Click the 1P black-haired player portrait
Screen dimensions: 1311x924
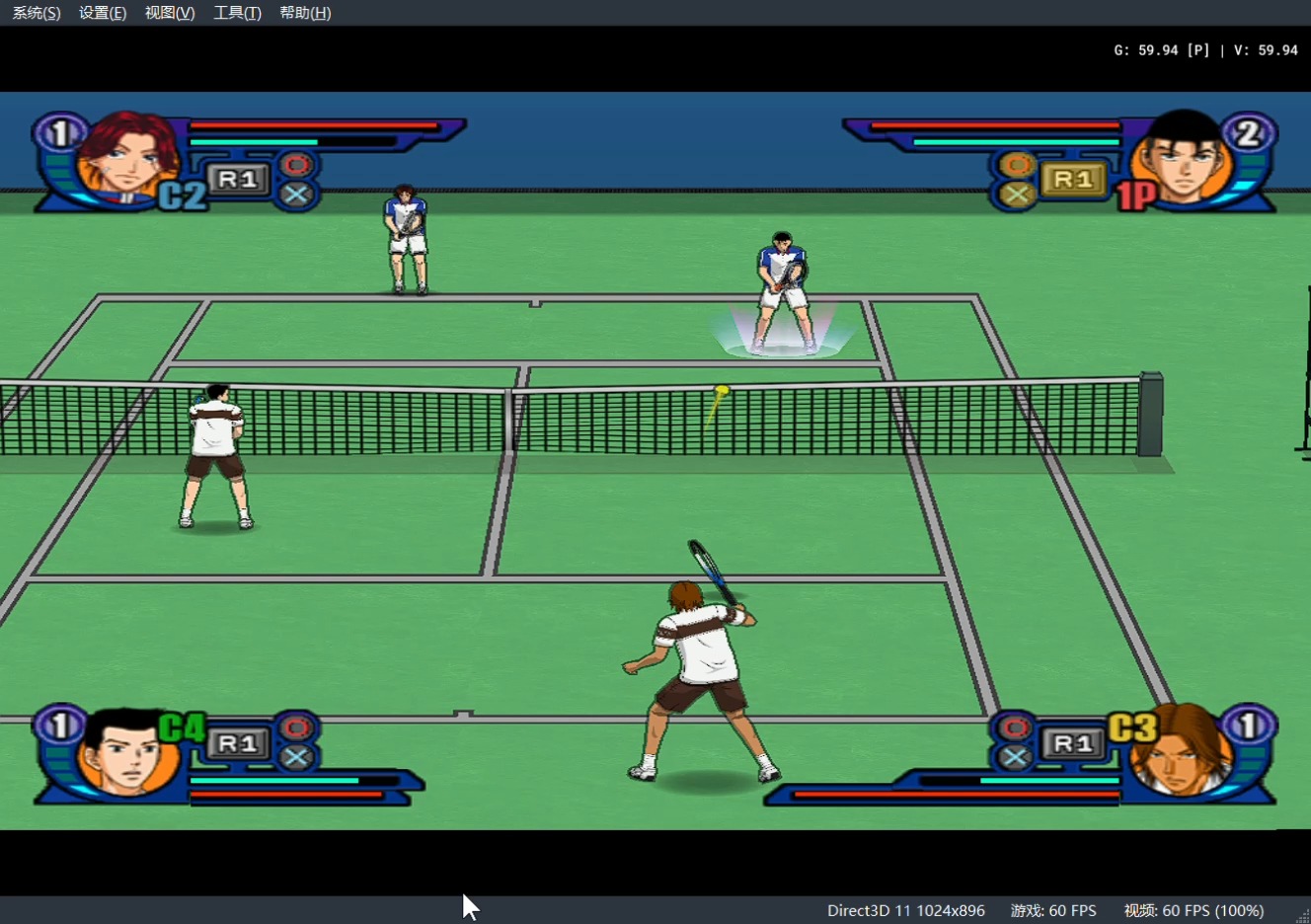click(x=1182, y=158)
